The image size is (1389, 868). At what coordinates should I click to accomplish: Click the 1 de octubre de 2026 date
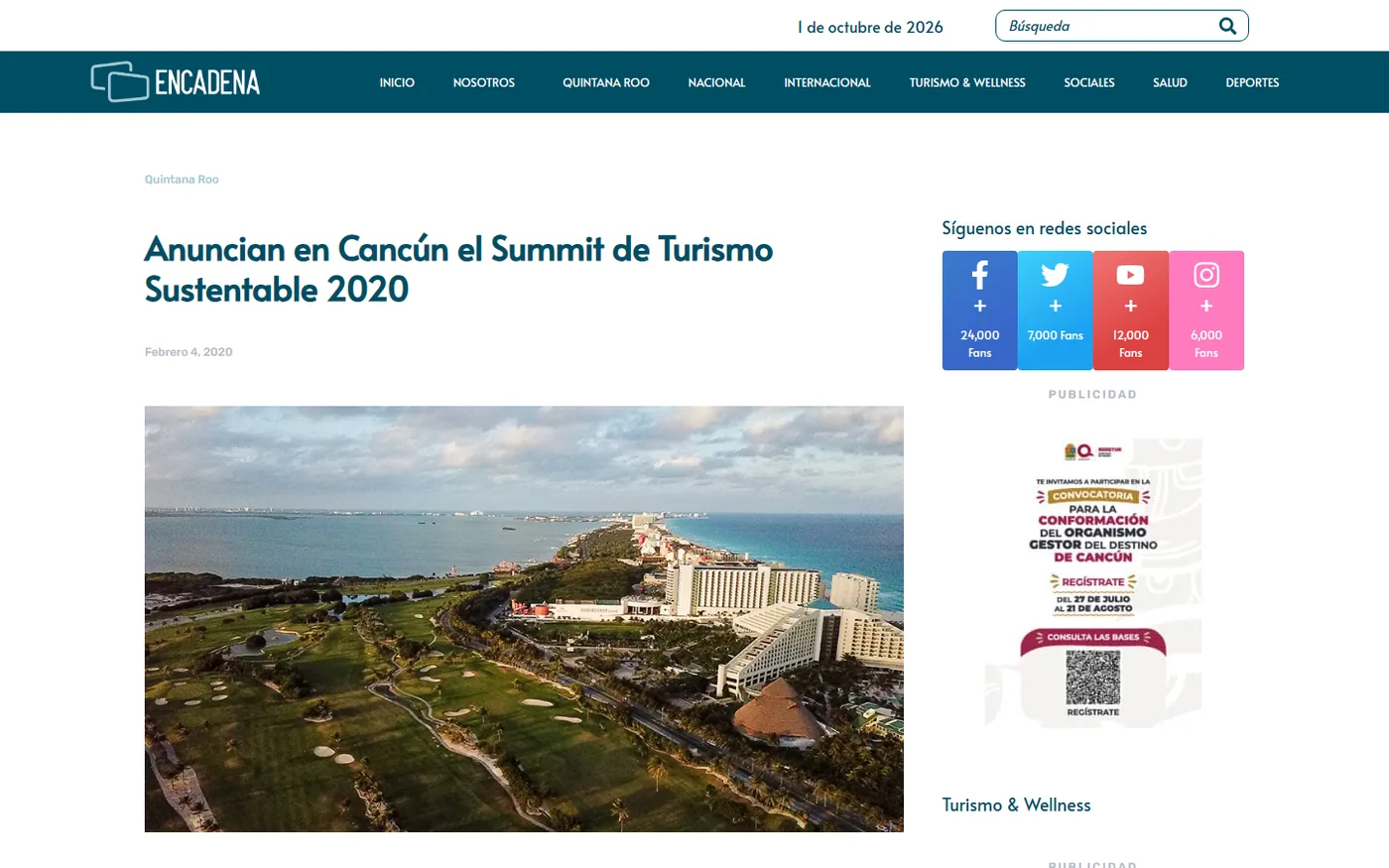(870, 27)
